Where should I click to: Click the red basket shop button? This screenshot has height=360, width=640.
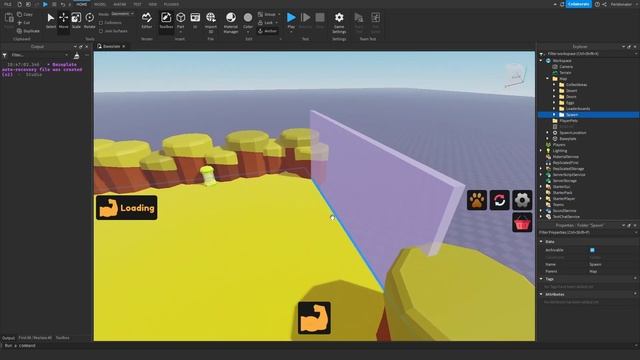click(522, 222)
